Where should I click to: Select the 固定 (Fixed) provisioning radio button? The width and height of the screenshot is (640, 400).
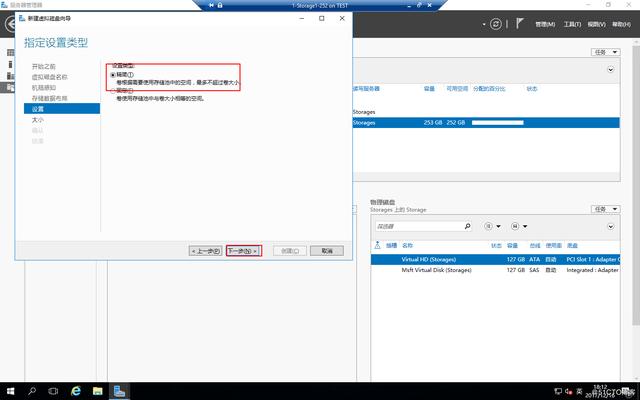coord(113,91)
